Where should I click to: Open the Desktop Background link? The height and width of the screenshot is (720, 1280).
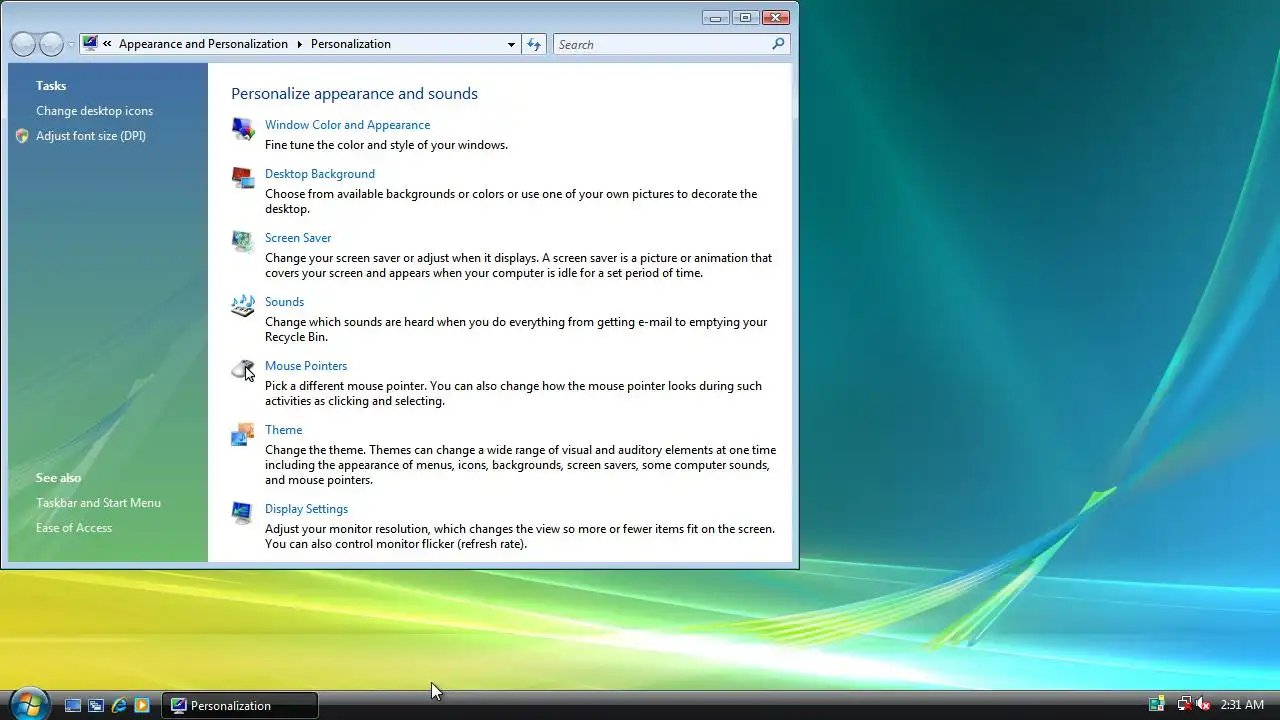coord(320,174)
